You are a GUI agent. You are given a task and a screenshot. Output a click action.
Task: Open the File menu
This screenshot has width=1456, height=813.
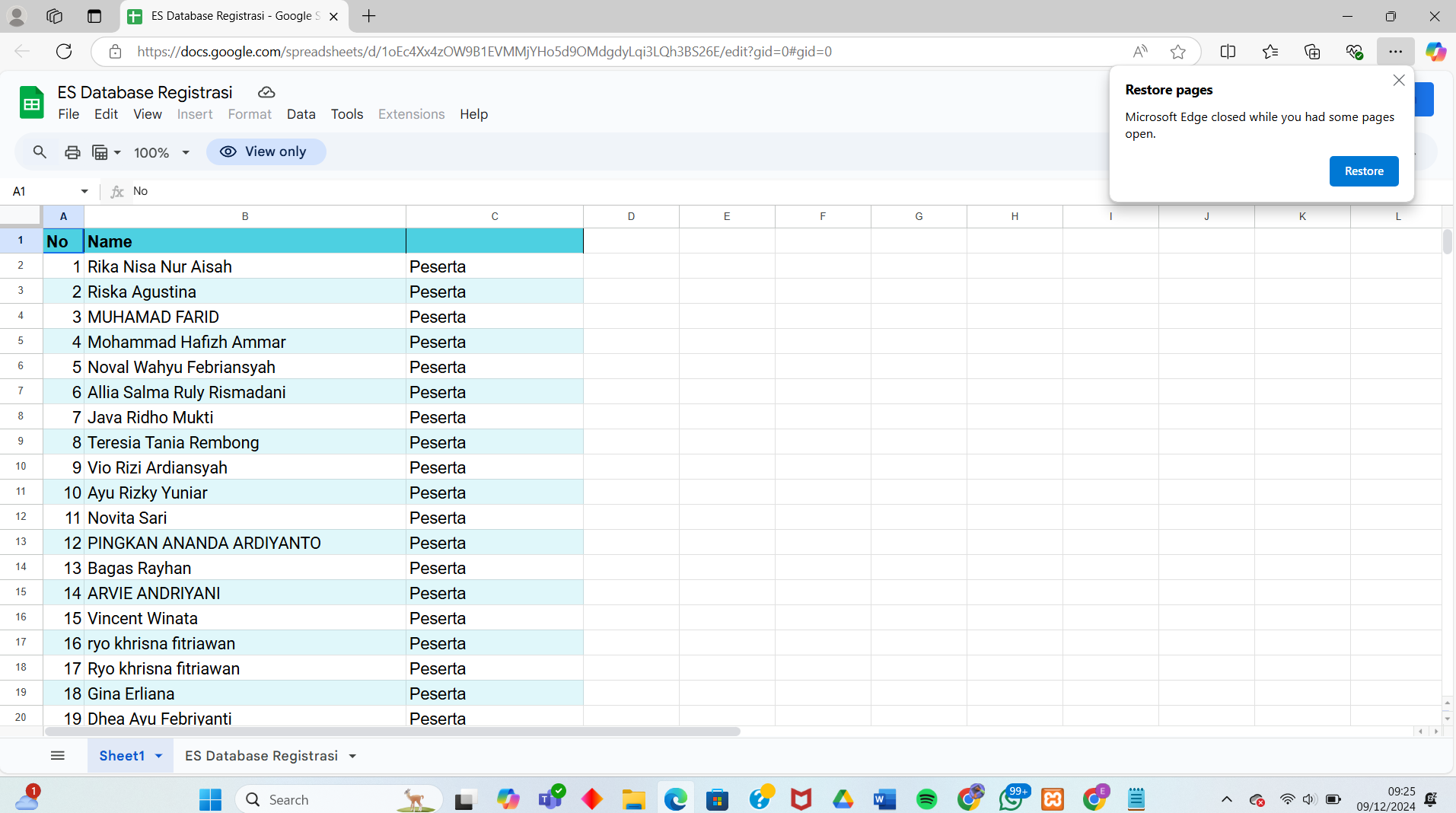pos(68,114)
